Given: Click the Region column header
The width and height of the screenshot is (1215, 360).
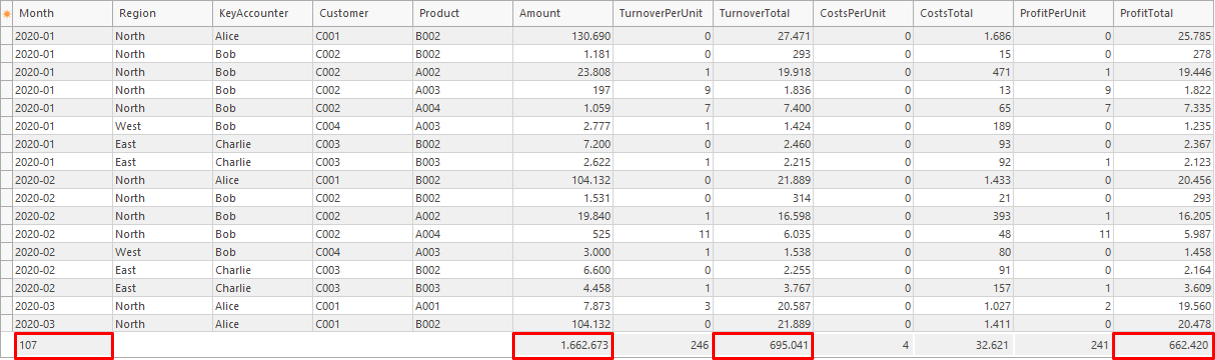Looking at the screenshot, I should click(x=162, y=14).
